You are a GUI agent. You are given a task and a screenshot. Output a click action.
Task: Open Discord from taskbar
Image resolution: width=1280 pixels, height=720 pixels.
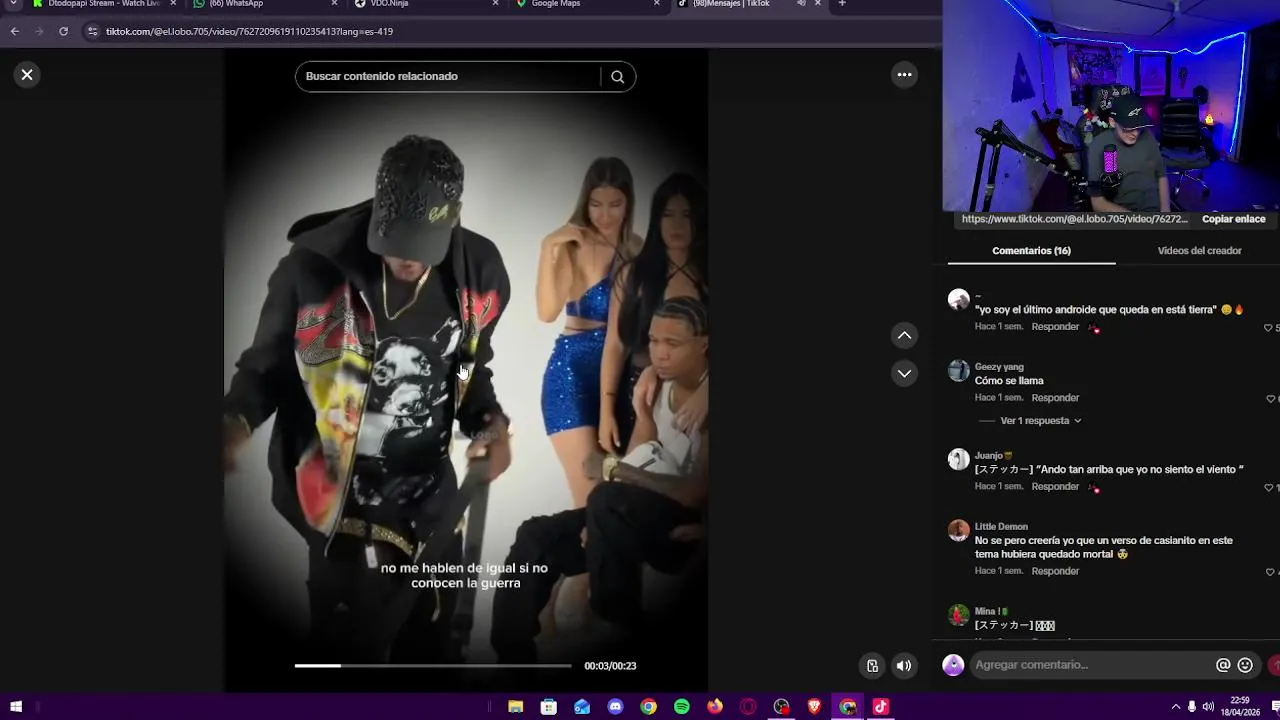(615, 707)
